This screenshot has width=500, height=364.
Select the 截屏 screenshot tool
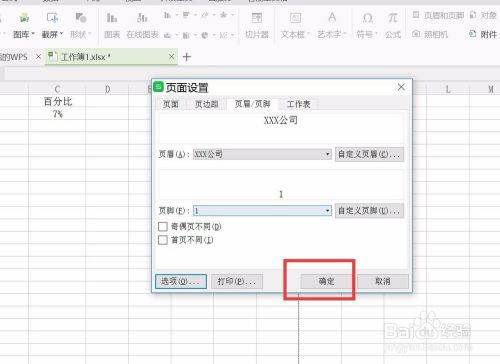pos(52,25)
